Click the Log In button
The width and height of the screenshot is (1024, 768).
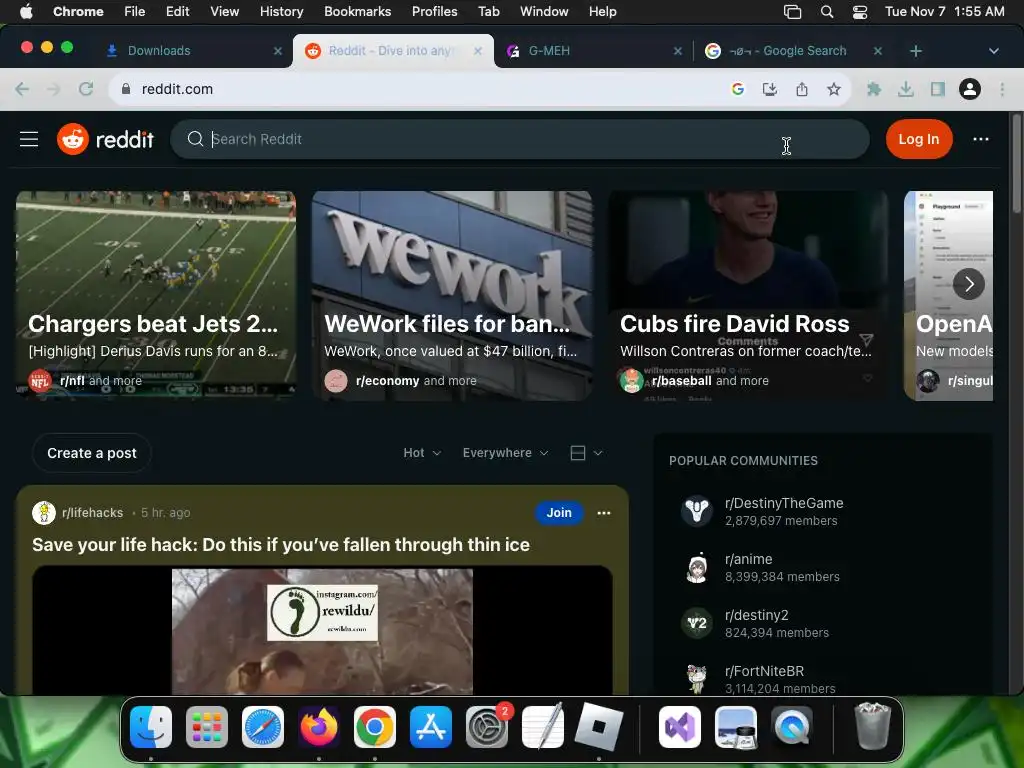pos(918,139)
